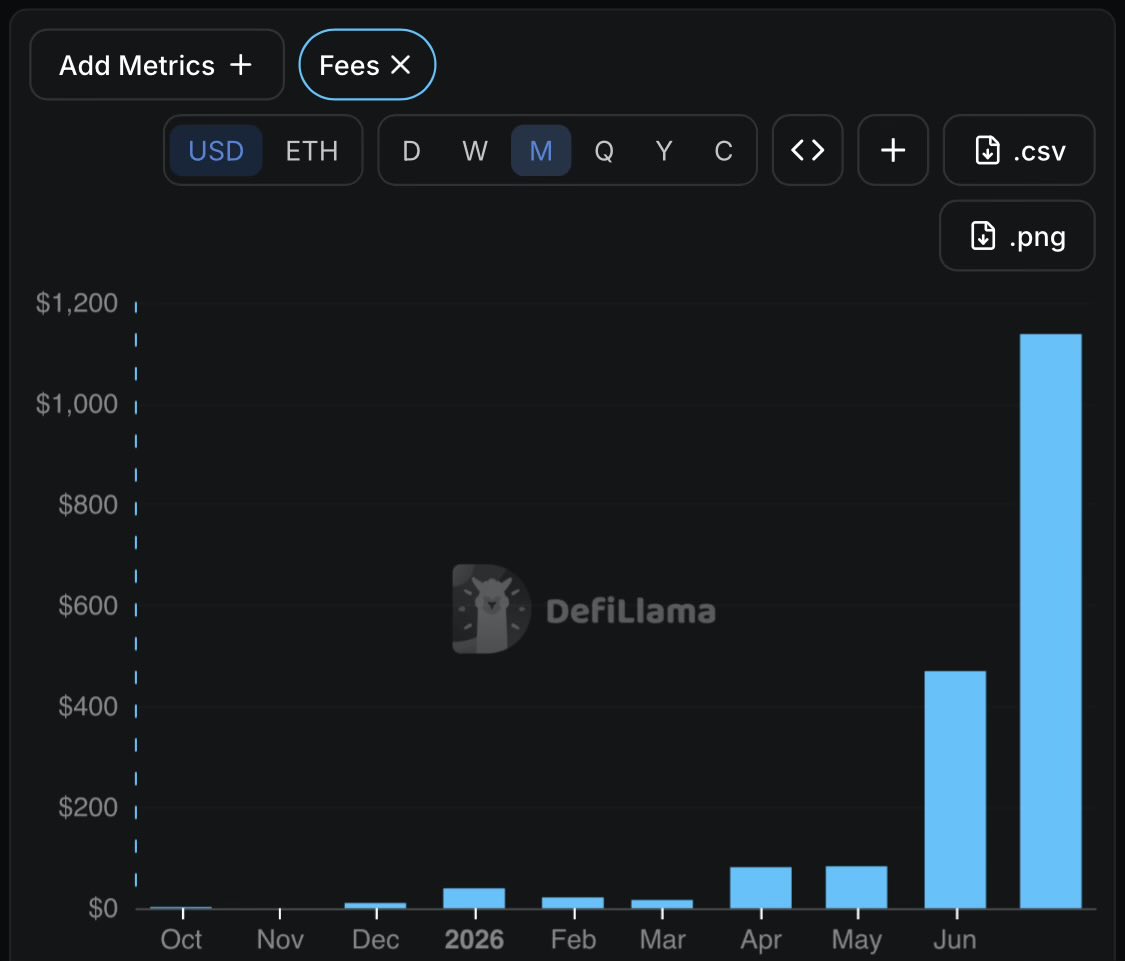Click the plus icon next to embed
1125x961 pixels.
pos(893,150)
